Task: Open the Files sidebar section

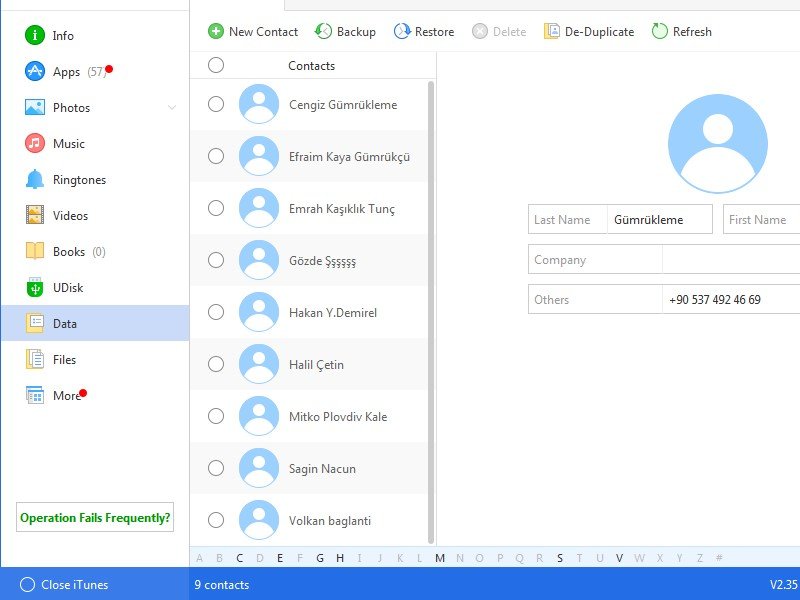Action: [x=64, y=360]
